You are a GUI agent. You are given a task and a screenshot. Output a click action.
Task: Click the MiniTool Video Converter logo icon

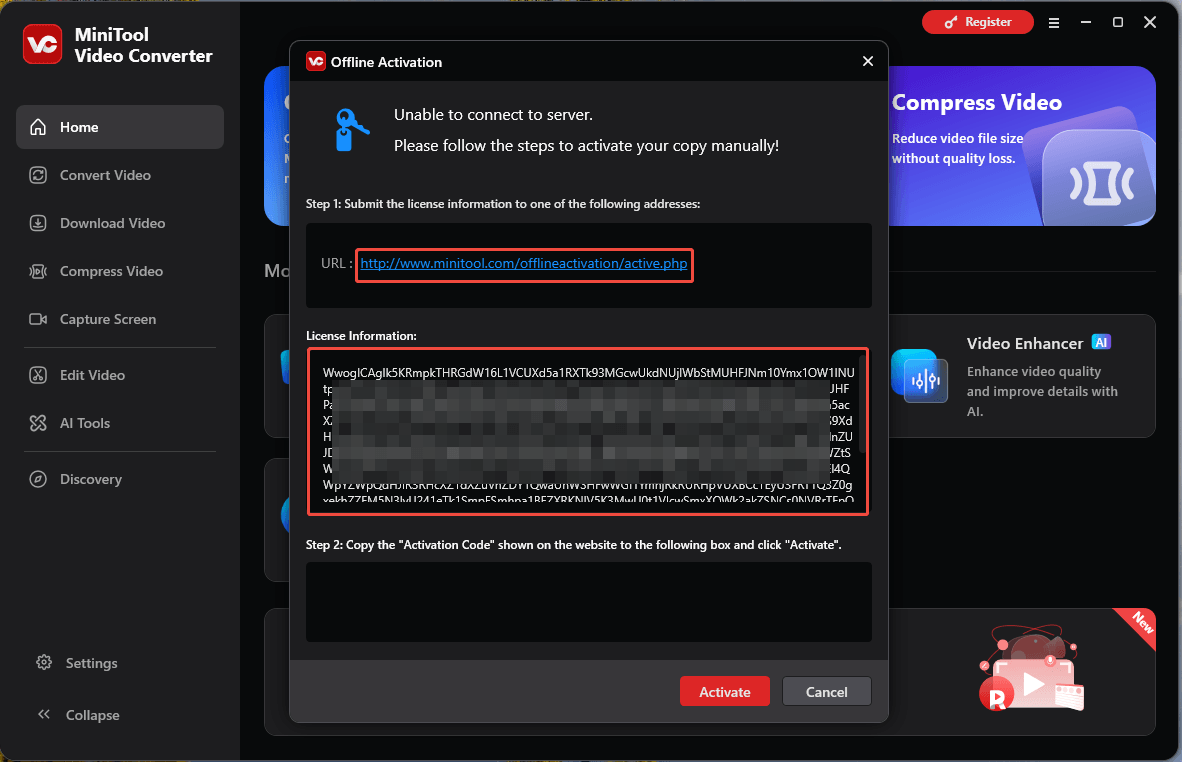[42, 44]
